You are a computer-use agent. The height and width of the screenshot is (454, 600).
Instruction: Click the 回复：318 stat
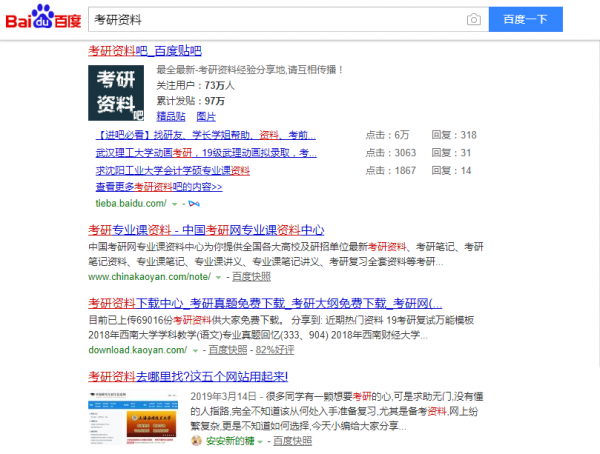(x=454, y=135)
